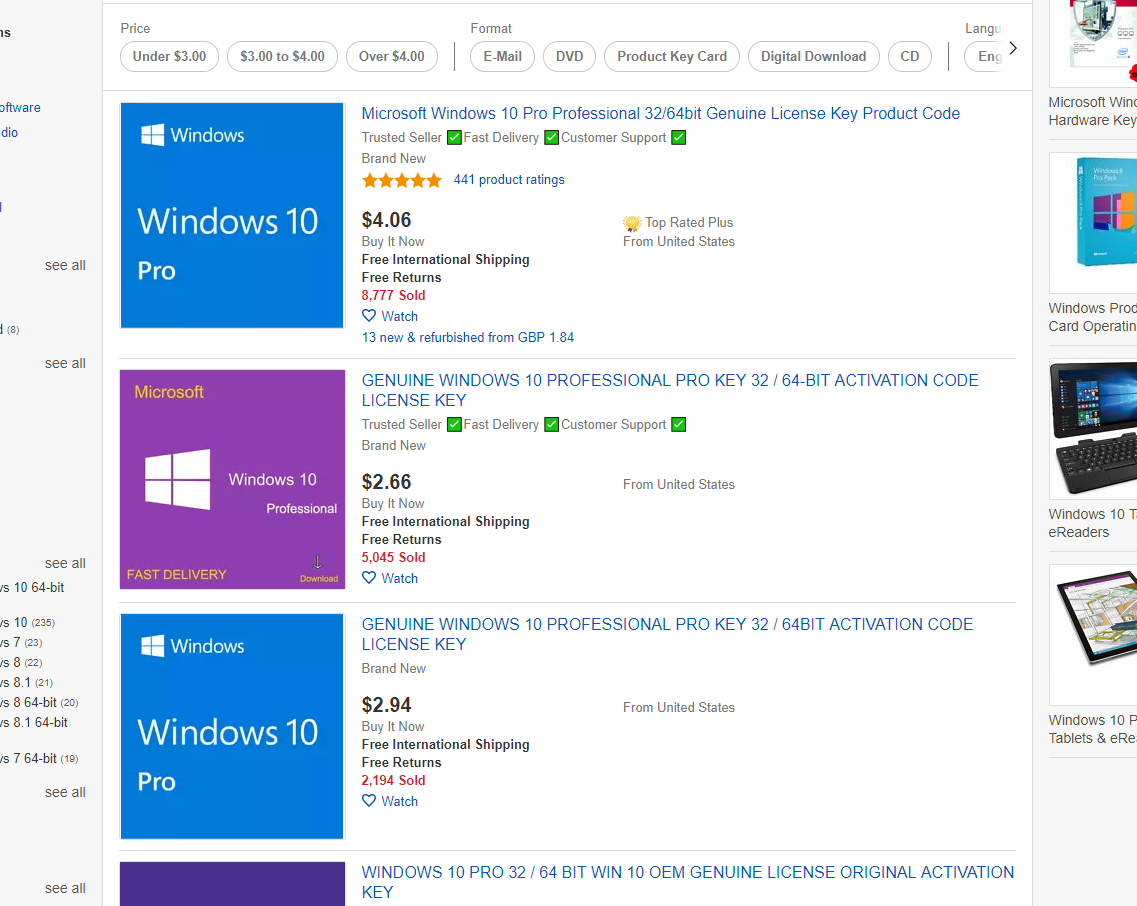Expand the first 'see all' sidebar link
This screenshot has width=1137, height=906.
point(65,266)
